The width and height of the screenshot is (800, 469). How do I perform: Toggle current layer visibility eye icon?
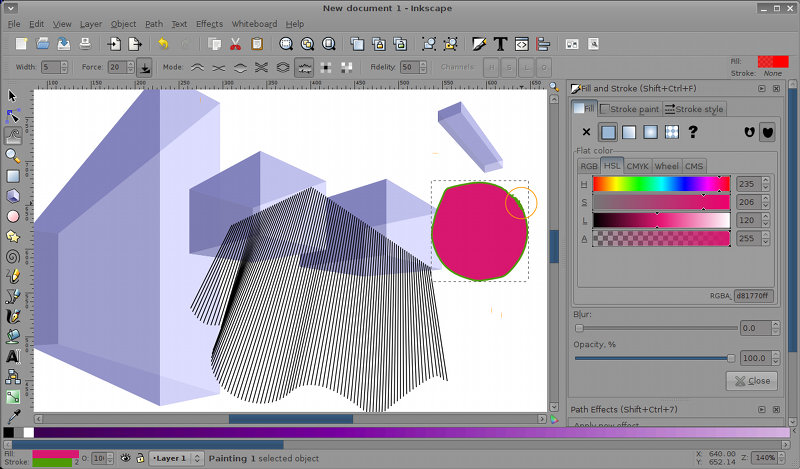tap(126, 458)
